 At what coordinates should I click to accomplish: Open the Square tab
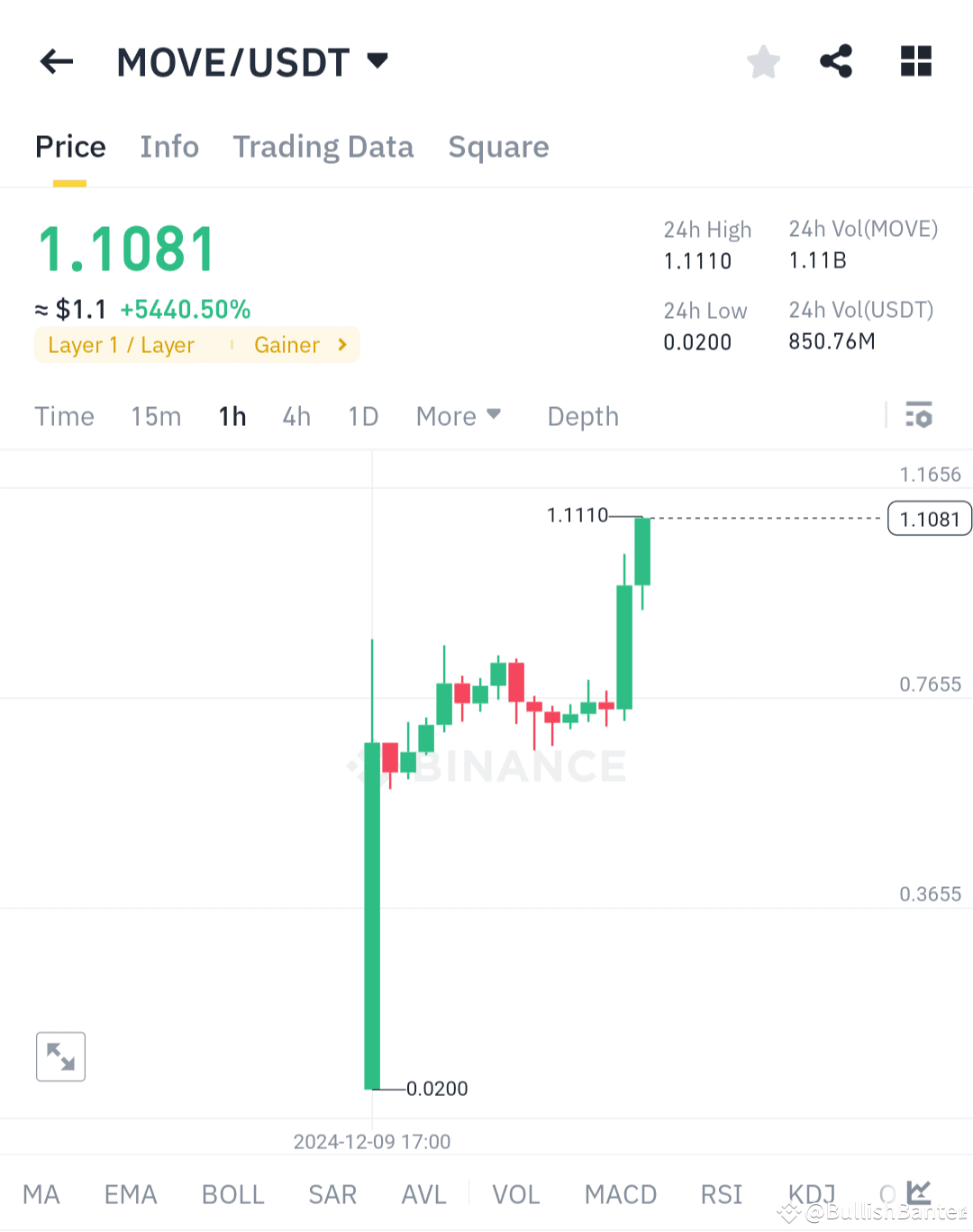coord(498,147)
